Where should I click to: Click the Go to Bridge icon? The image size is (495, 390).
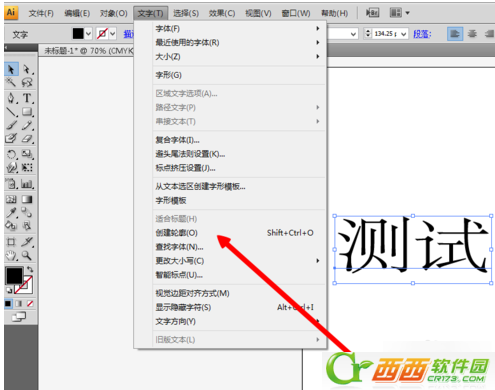pyautogui.click(x=372, y=13)
